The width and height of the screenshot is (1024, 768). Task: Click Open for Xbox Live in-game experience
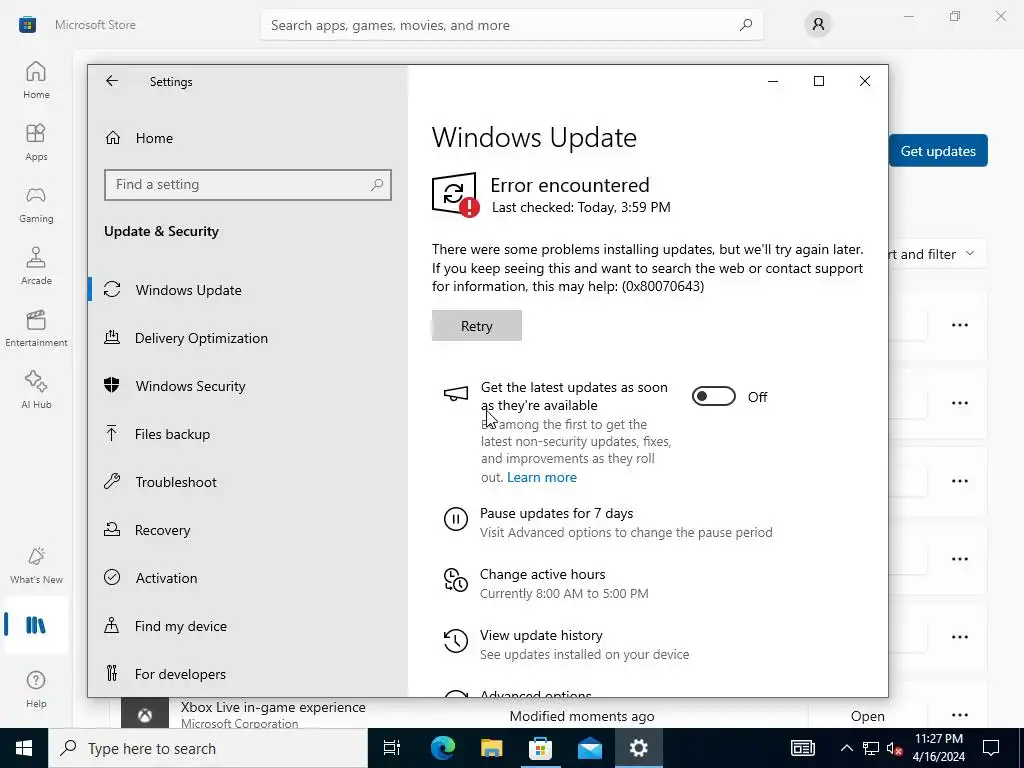(x=867, y=716)
